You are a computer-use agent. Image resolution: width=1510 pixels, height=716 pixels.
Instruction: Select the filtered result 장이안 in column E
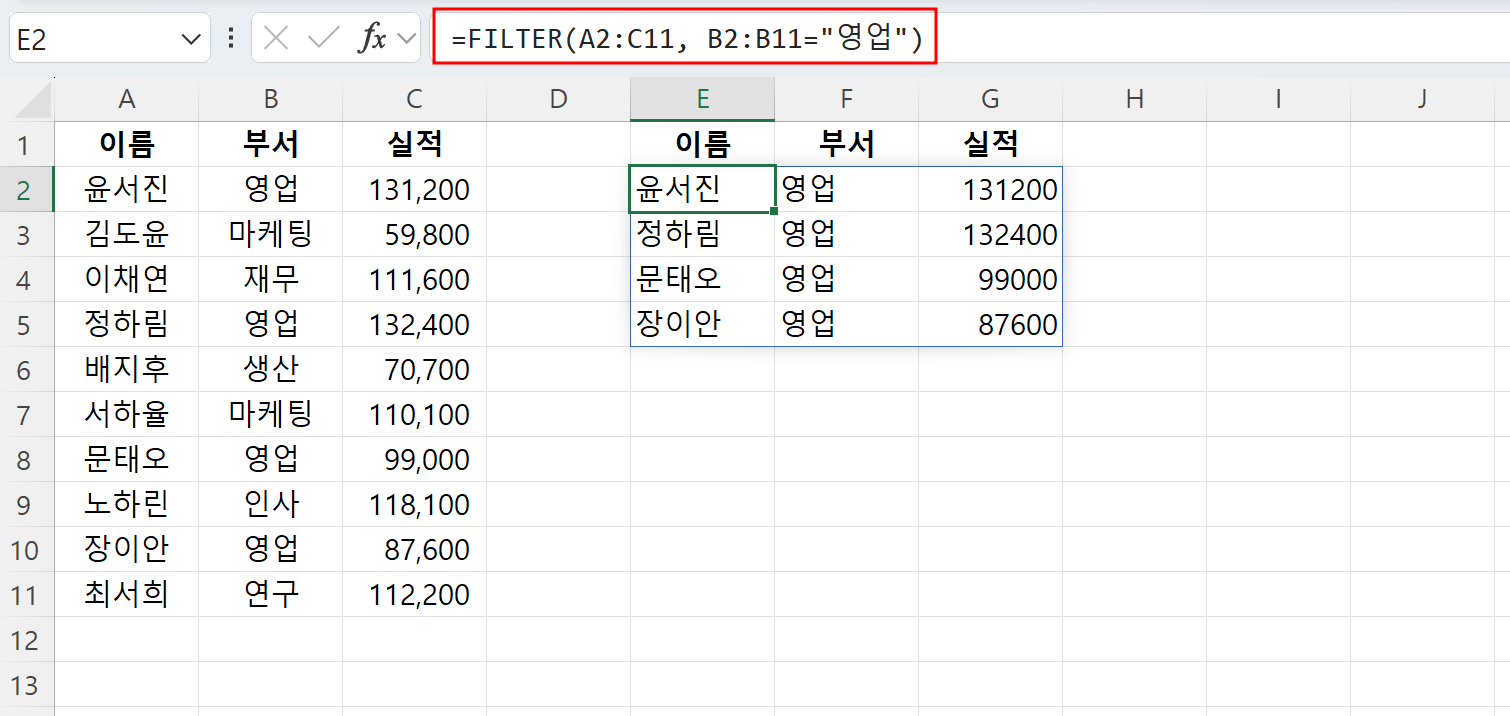(x=702, y=324)
